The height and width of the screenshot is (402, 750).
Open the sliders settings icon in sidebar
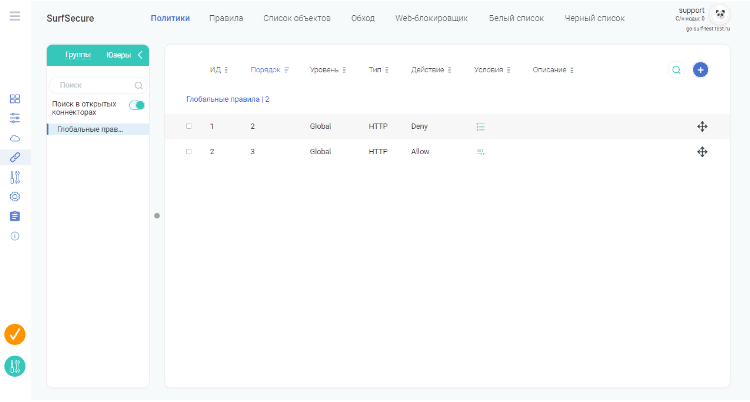click(x=15, y=118)
